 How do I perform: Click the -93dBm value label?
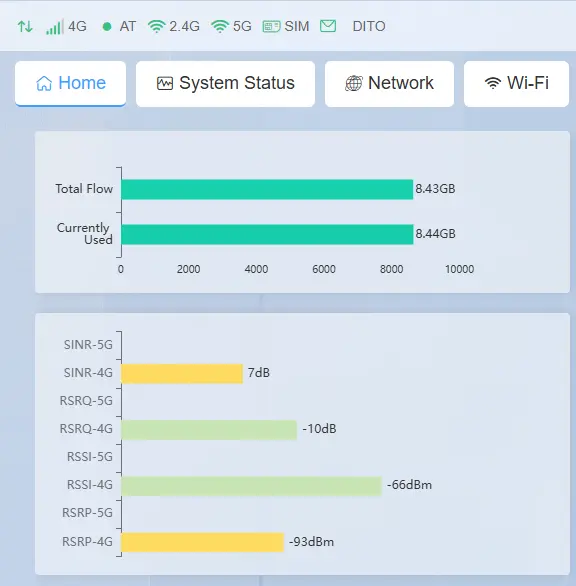[x=311, y=542]
